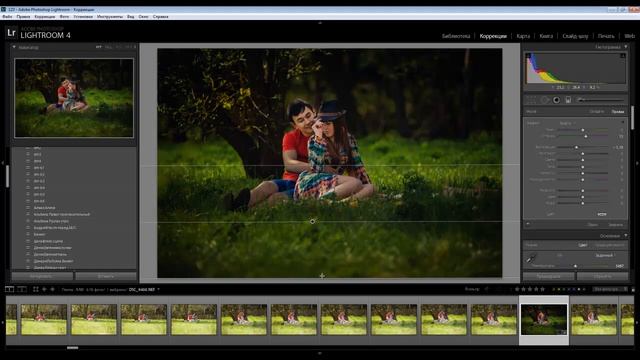
Task: Lock filters with the padlock icon
Action: [633, 289]
